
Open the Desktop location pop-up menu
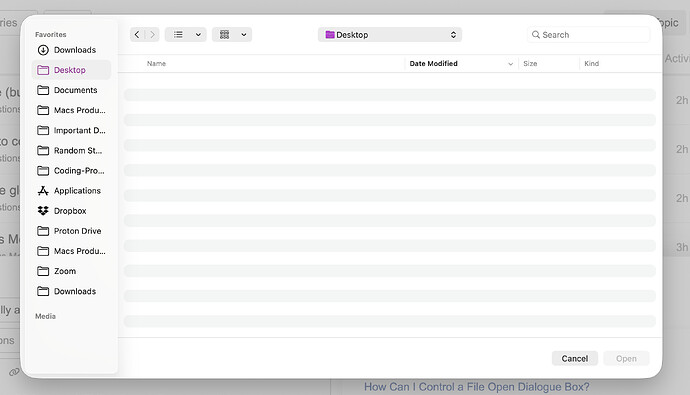(x=389, y=35)
